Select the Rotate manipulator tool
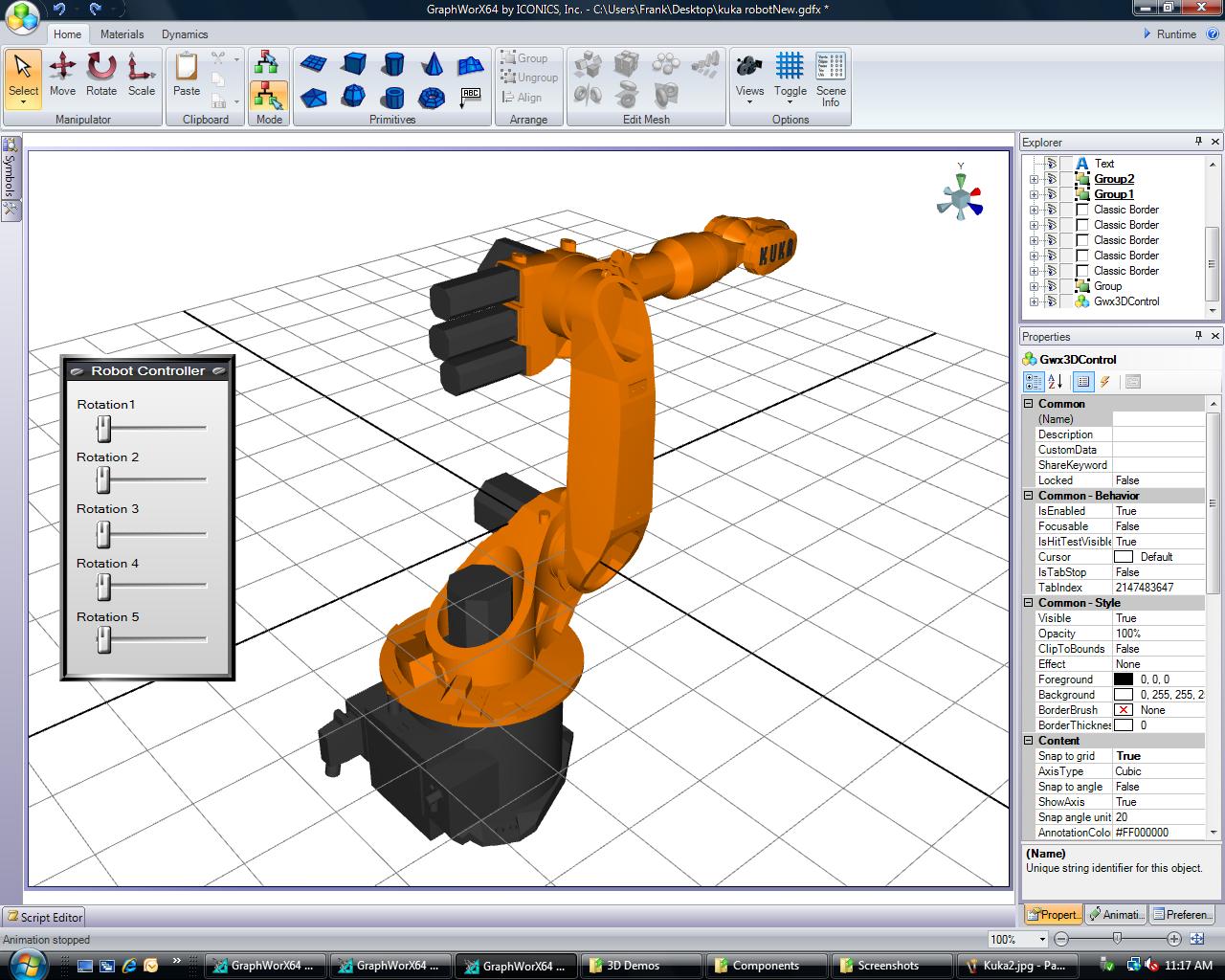Image resolution: width=1225 pixels, height=980 pixels. tap(101, 76)
